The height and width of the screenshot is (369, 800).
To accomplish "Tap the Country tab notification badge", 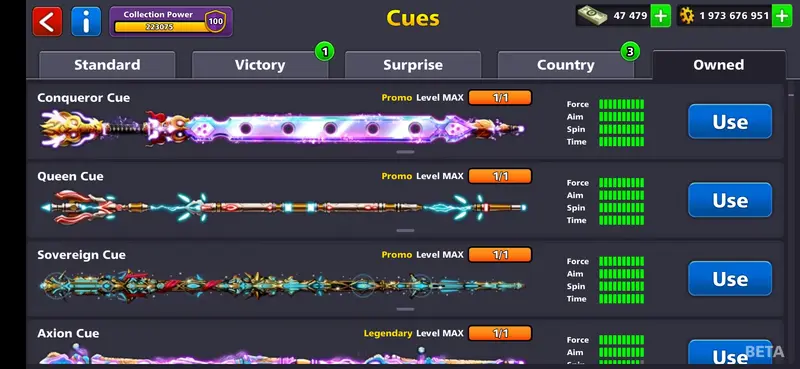I will pos(630,51).
